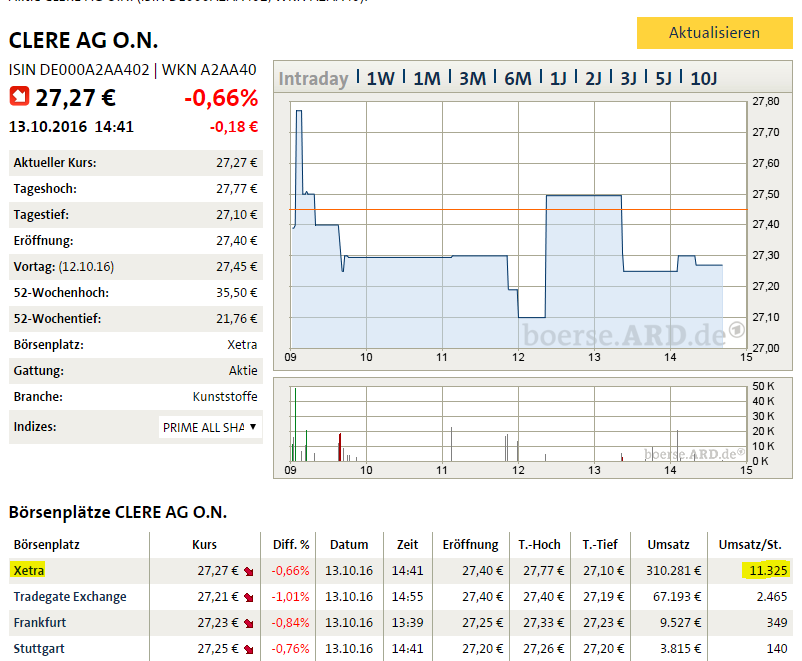The height and width of the screenshot is (661, 802).
Task: Click the Tradegate time 14:55
Action: coord(407,597)
